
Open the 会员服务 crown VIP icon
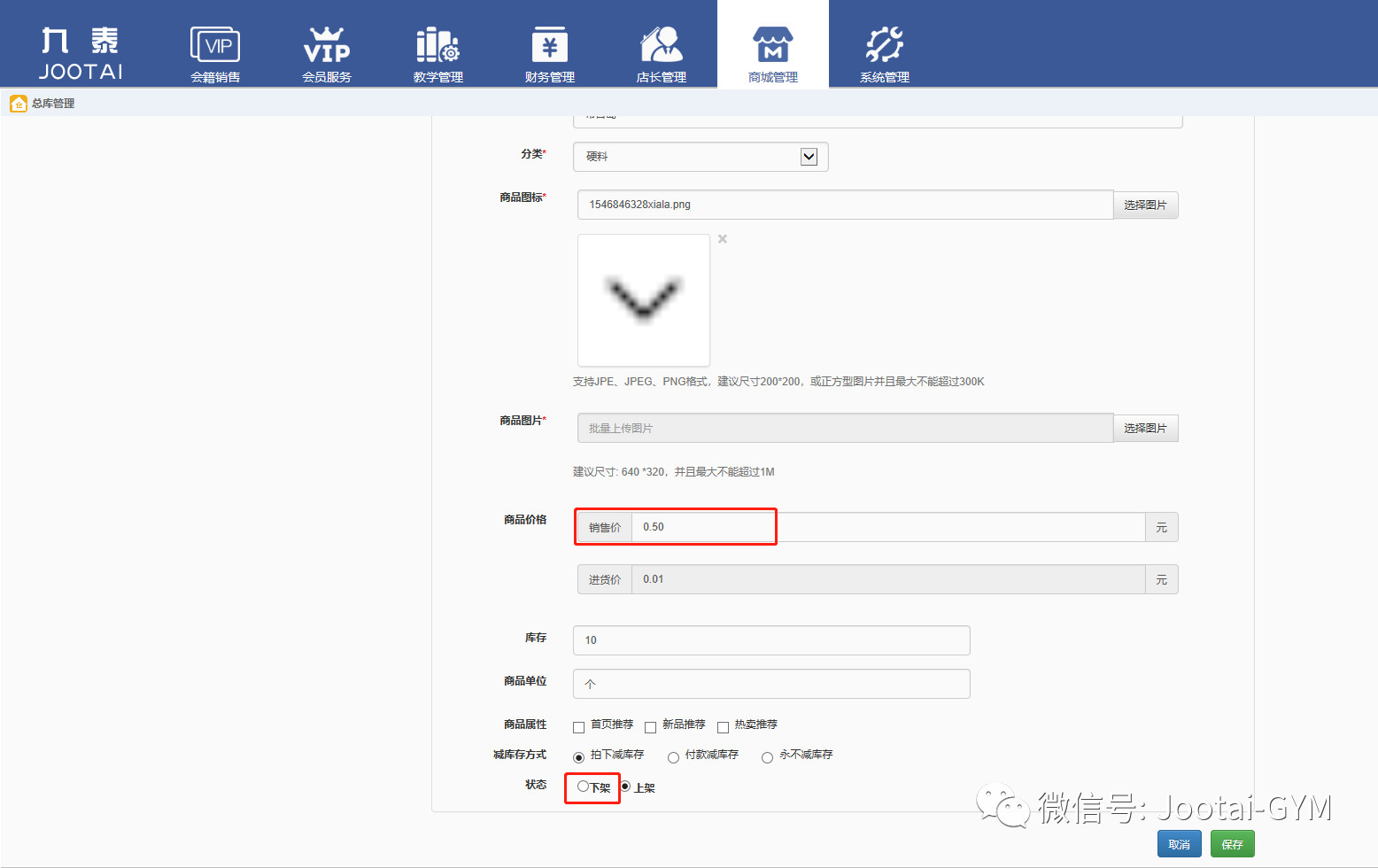click(x=327, y=44)
